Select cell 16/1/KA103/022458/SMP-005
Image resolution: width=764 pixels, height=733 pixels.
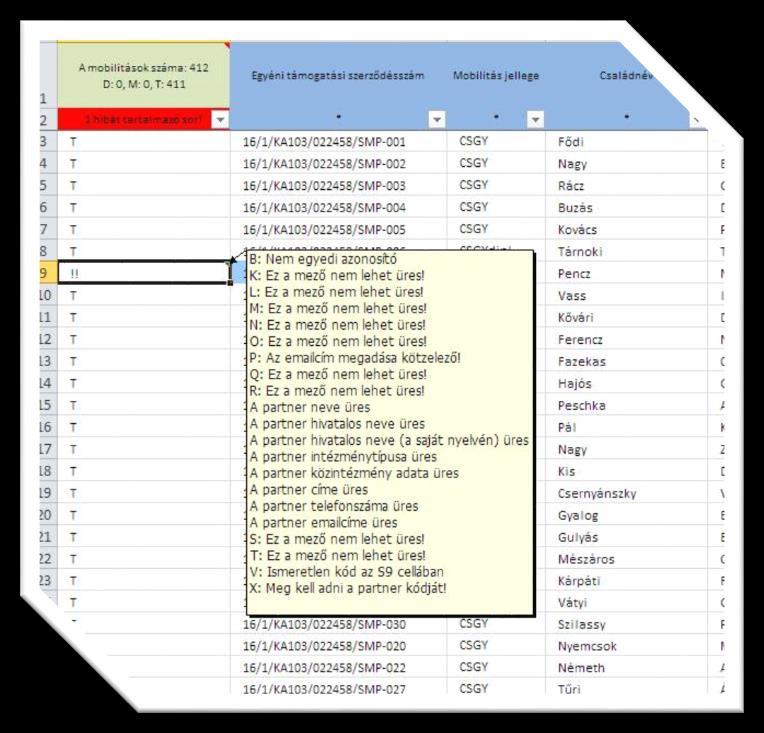point(339,230)
